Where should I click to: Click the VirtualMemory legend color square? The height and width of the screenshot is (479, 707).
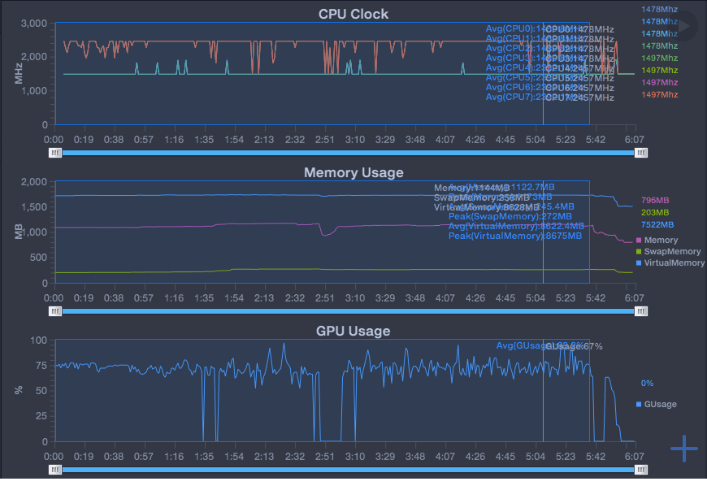click(x=639, y=263)
